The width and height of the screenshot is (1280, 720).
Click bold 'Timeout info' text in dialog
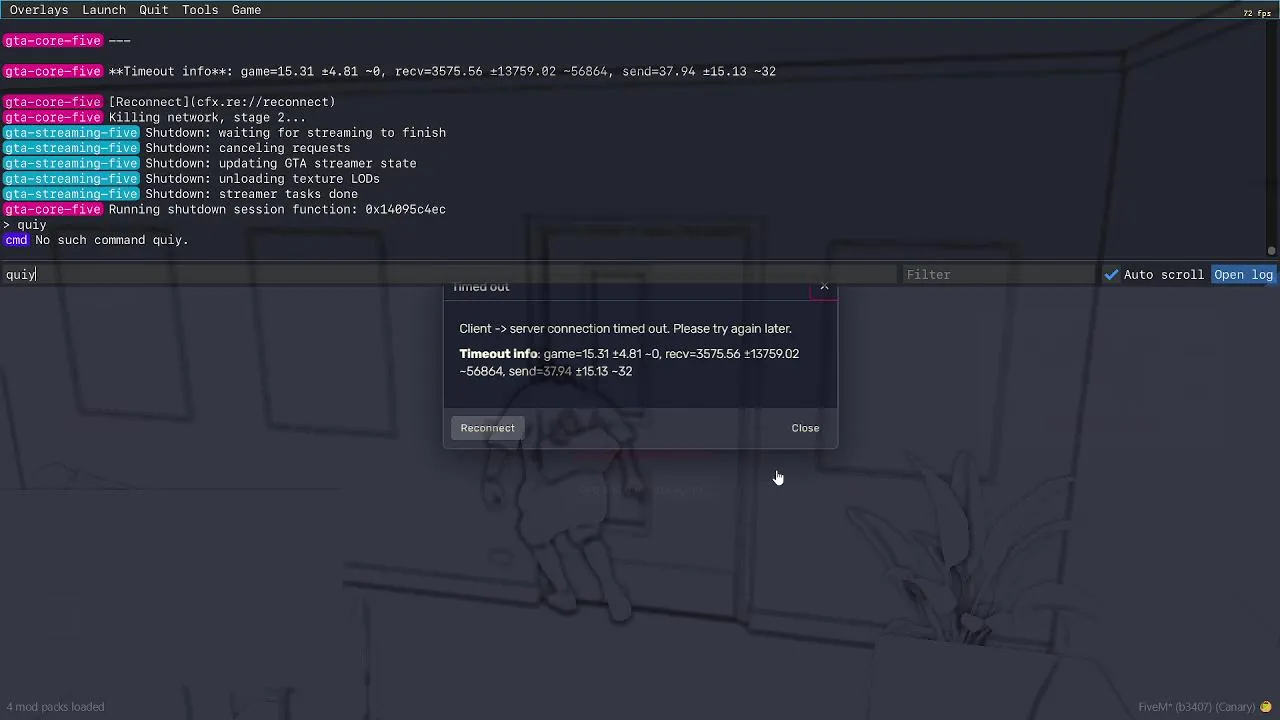pyautogui.click(x=498, y=354)
